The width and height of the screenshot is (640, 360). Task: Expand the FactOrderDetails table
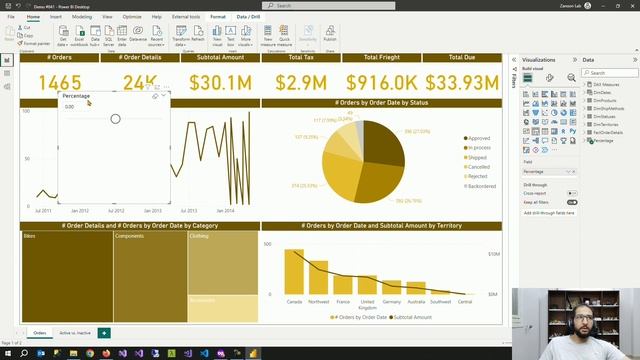pos(584,133)
